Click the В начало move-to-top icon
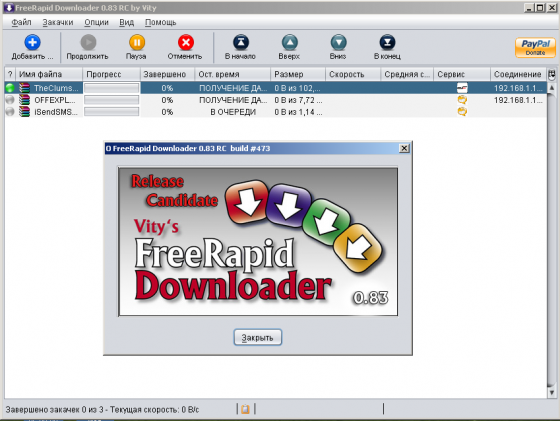Viewport: 560px width, 421px height. pyautogui.click(x=241, y=42)
